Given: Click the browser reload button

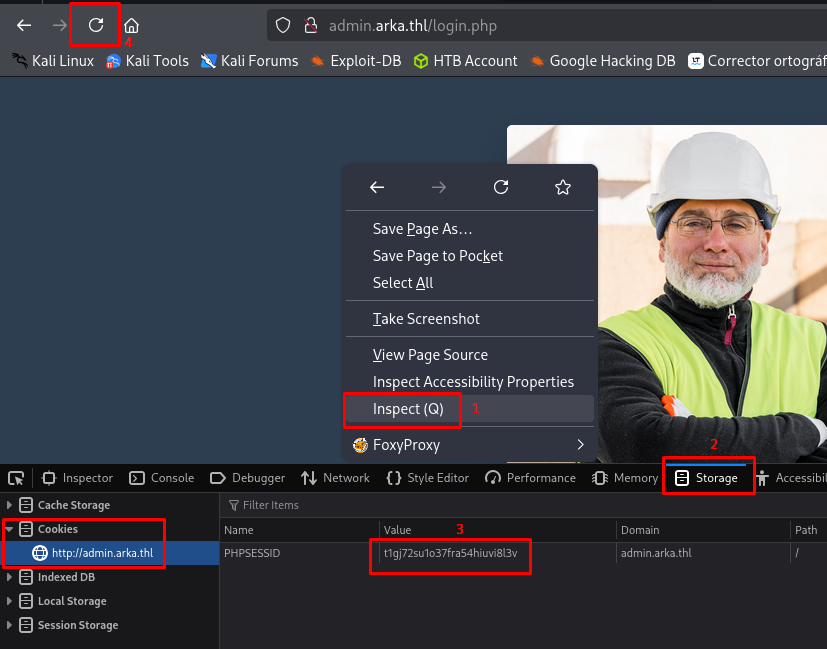Looking at the screenshot, I should click(96, 25).
